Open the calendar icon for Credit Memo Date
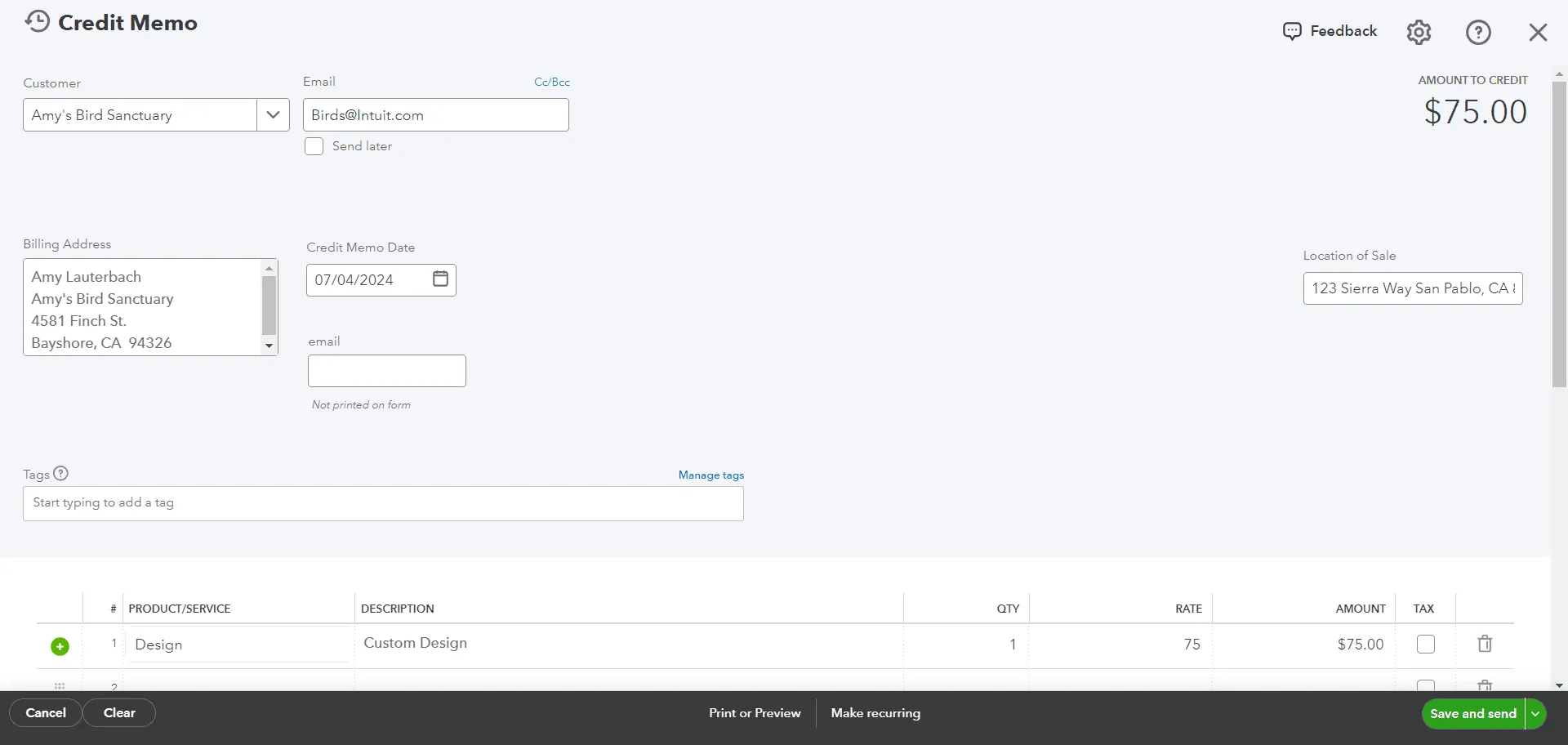Screen dimensions: 1568x745 (x=439, y=279)
